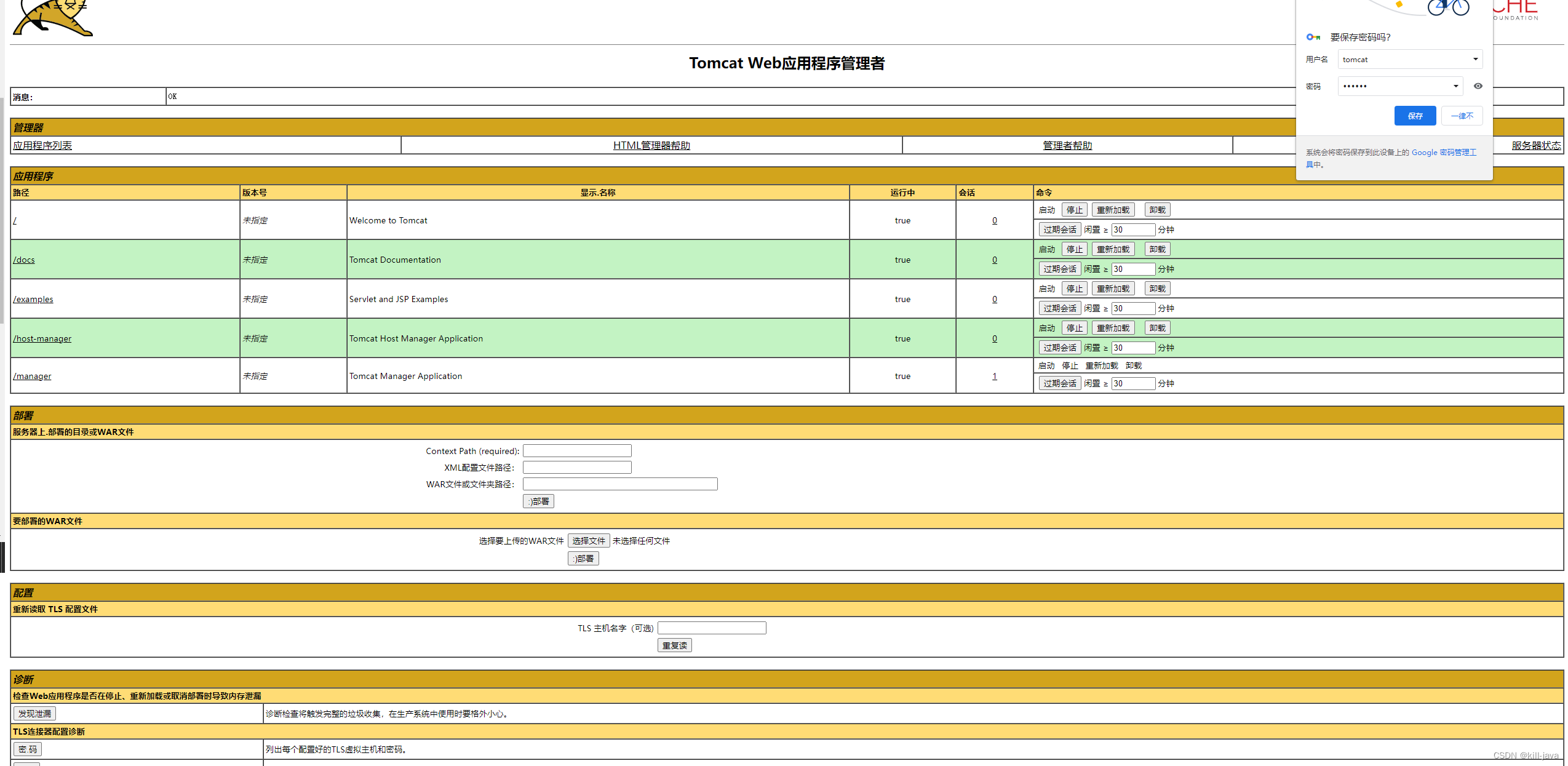Viewport: 1568px width, 766px height.
Task: Click the TLS 主机名字 input field
Action: 712,628
